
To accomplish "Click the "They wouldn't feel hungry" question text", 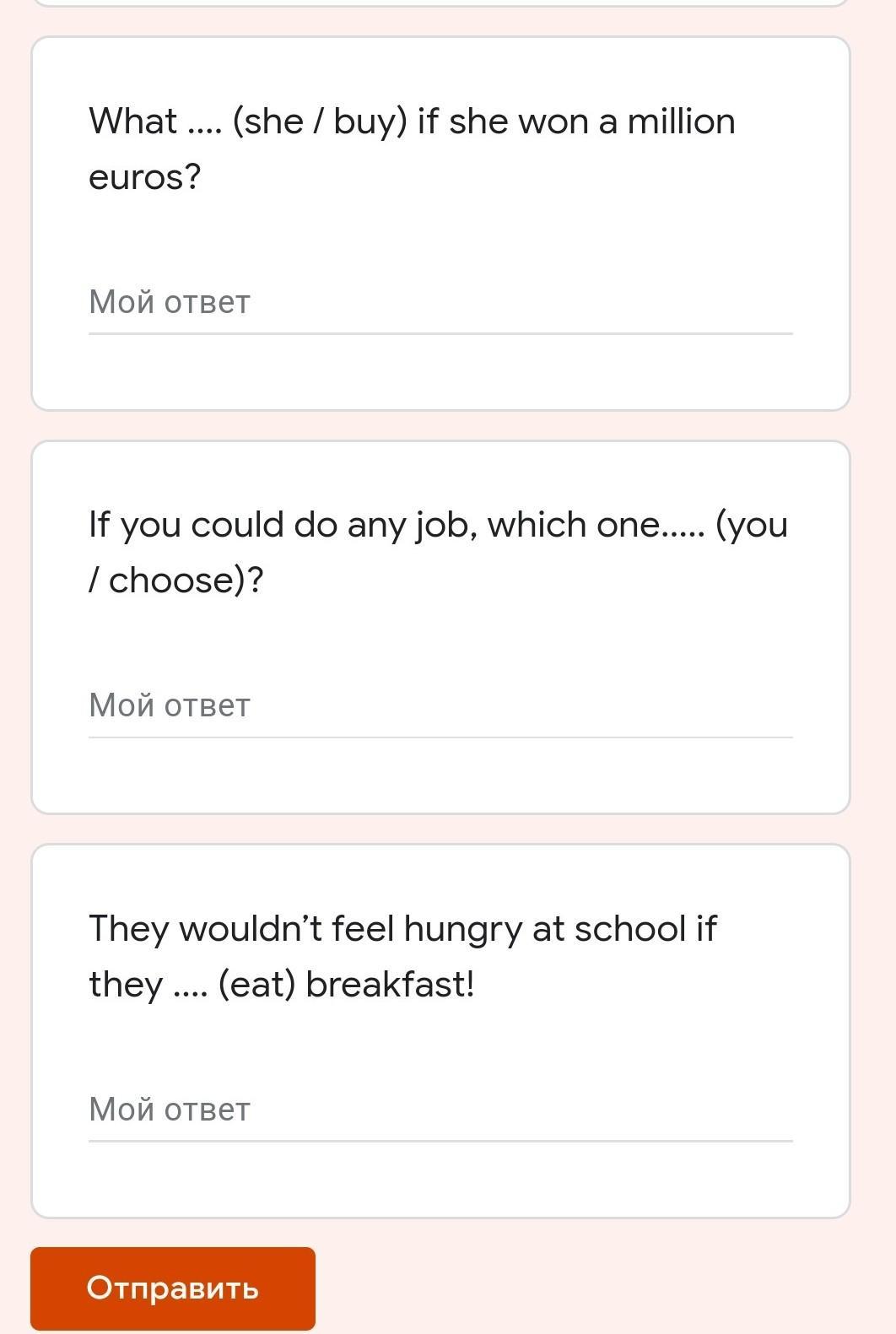I will coord(402,929).
